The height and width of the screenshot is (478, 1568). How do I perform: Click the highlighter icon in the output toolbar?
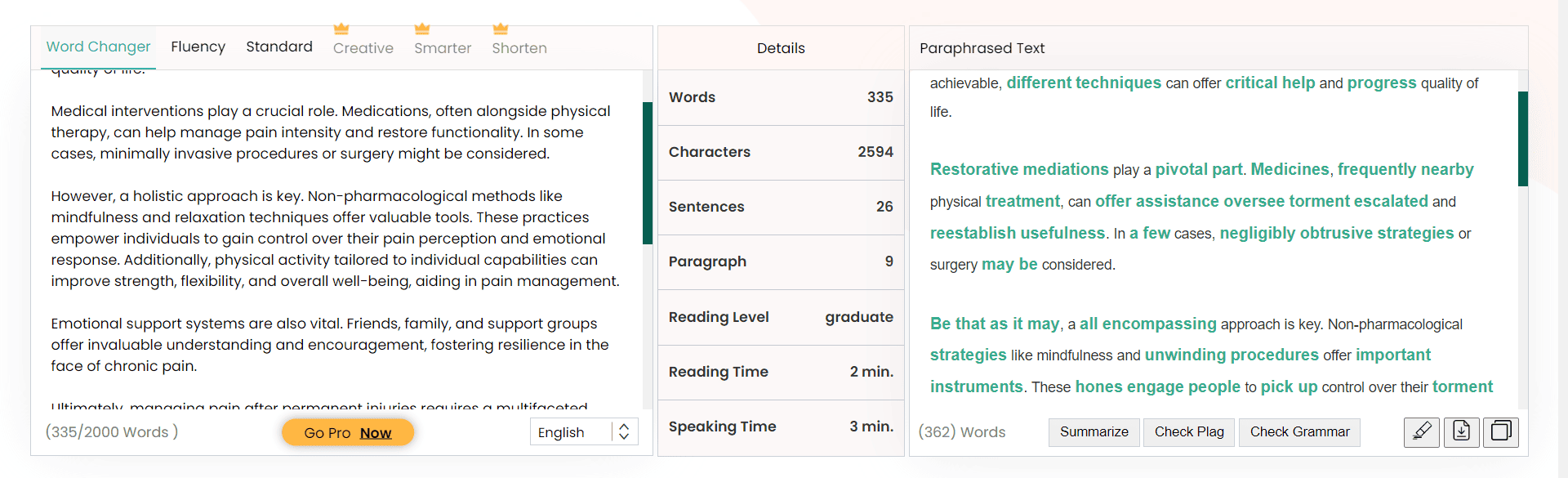[x=1421, y=431]
